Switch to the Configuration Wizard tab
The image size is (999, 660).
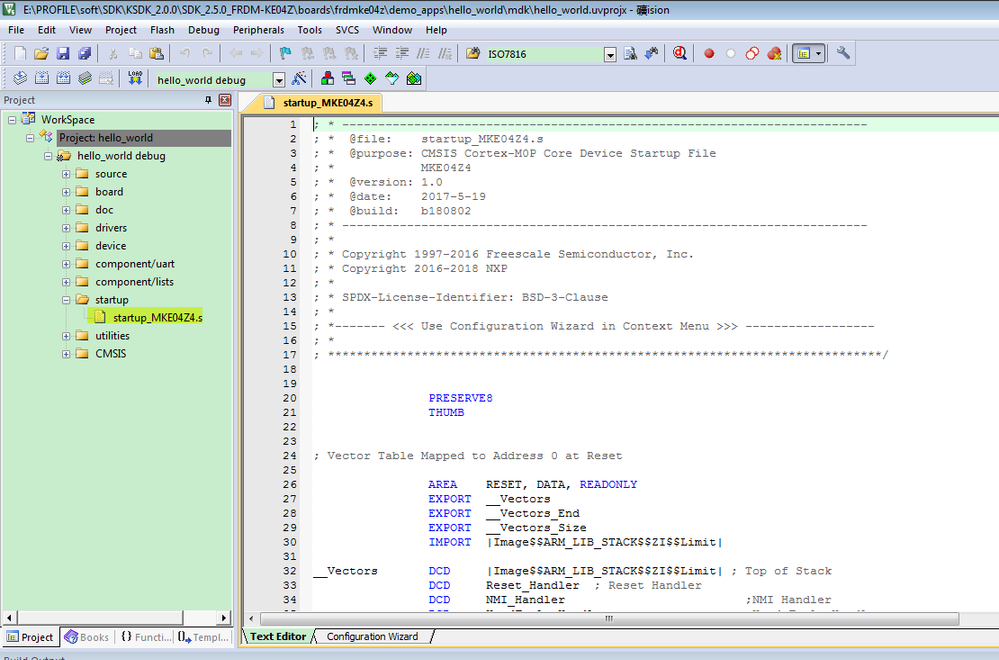point(372,636)
